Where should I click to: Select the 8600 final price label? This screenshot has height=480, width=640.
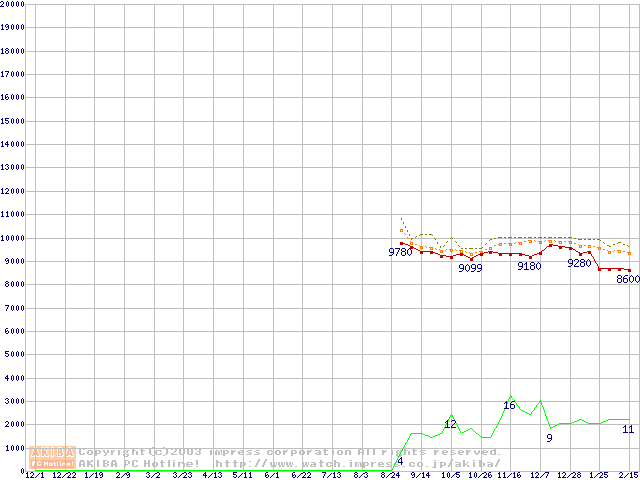click(627, 279)
